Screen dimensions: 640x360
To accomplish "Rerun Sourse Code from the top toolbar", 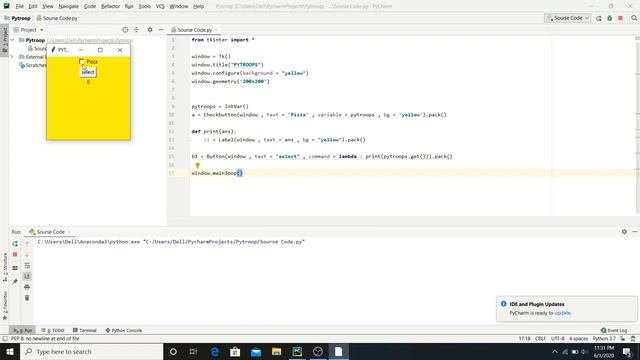I will 599,18.
